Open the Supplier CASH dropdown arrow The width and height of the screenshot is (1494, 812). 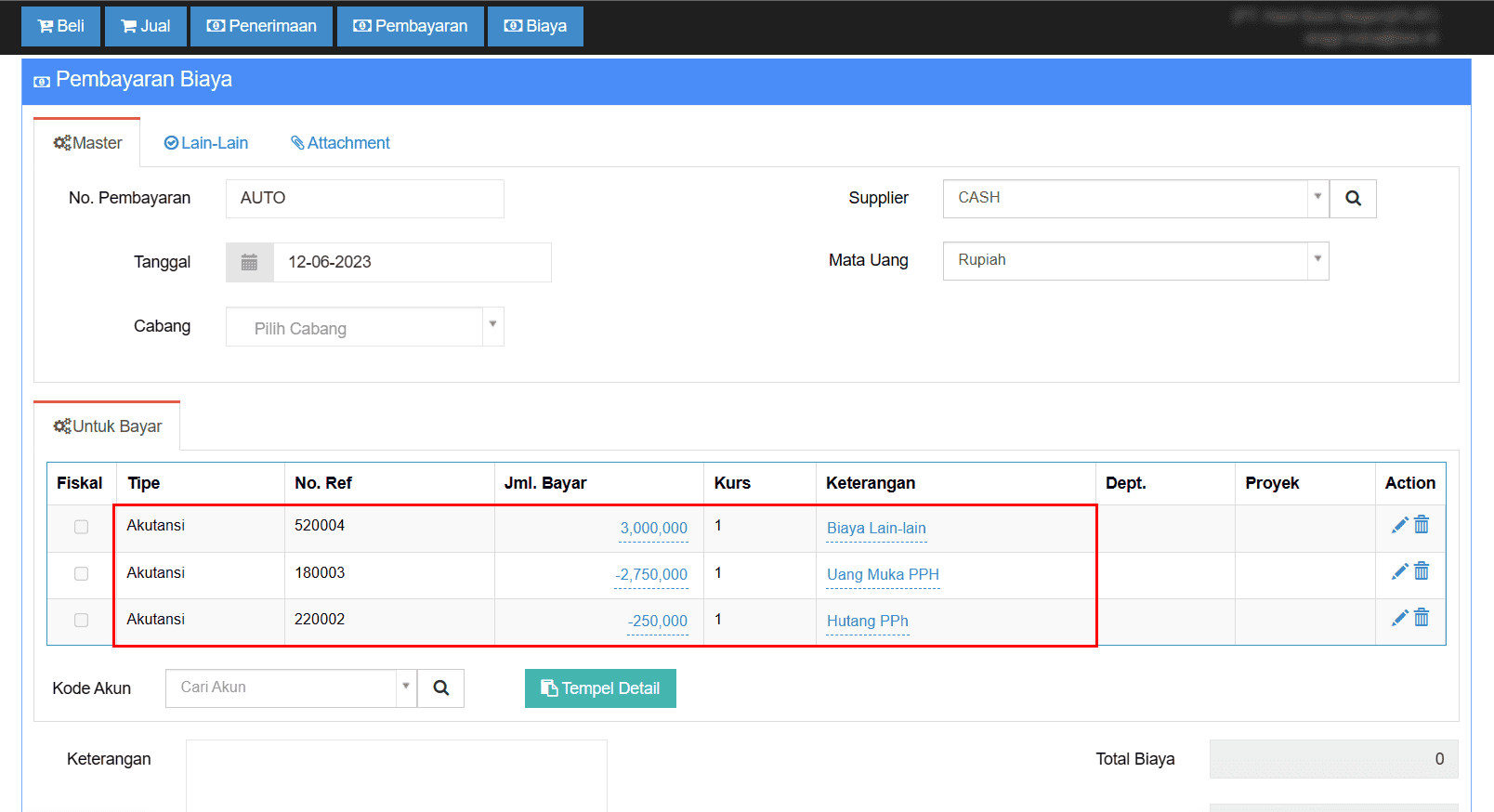1317,198
